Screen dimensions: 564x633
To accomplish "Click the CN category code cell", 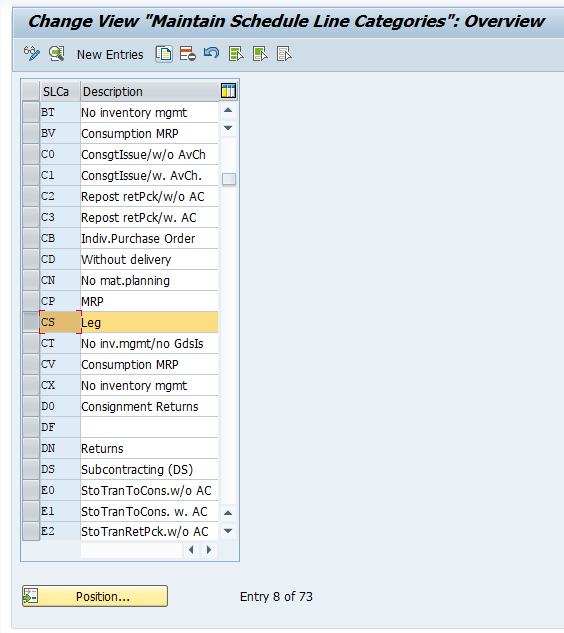I will [x=60, y=280].
